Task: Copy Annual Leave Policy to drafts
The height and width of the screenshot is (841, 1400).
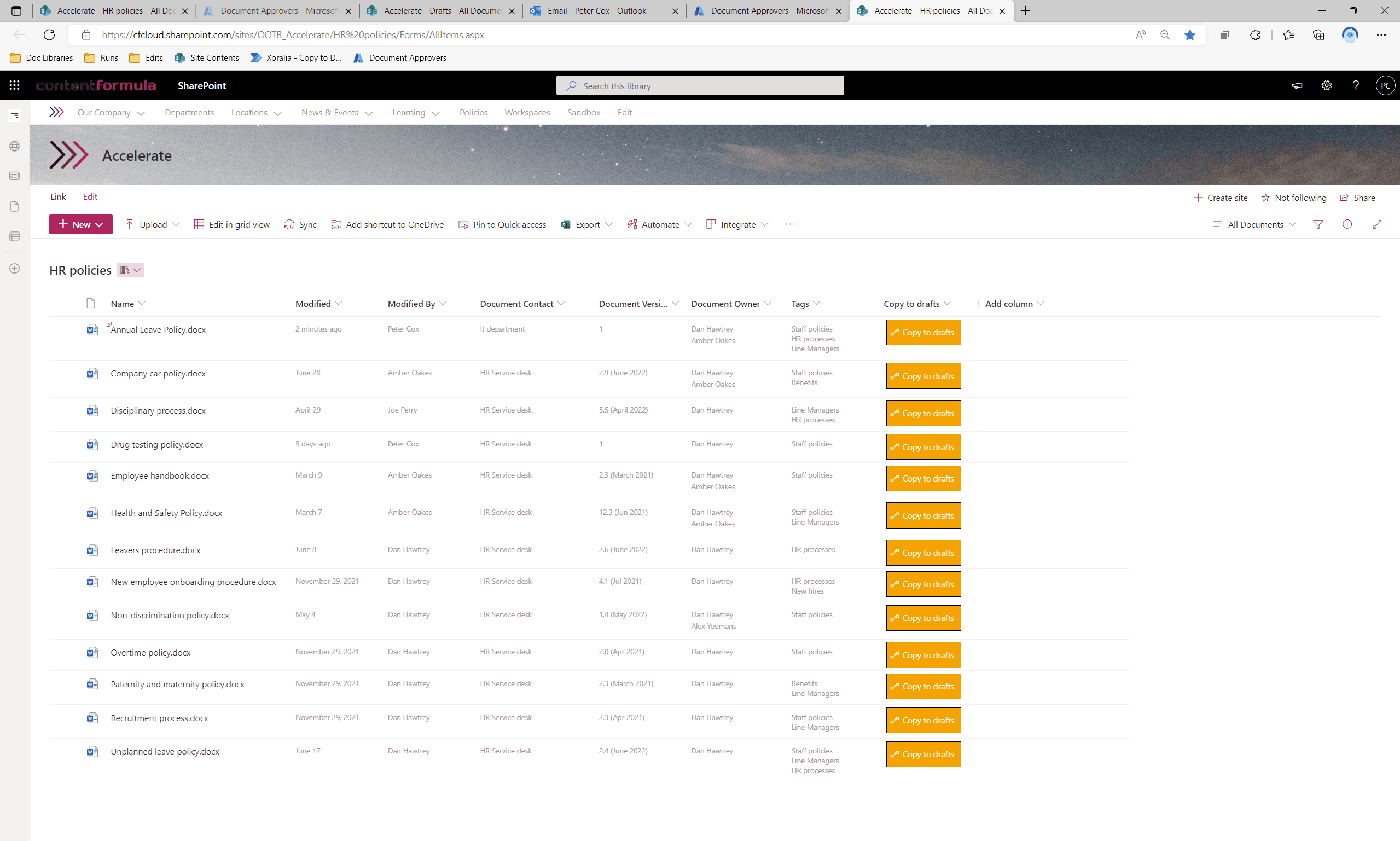Action: 923,333
